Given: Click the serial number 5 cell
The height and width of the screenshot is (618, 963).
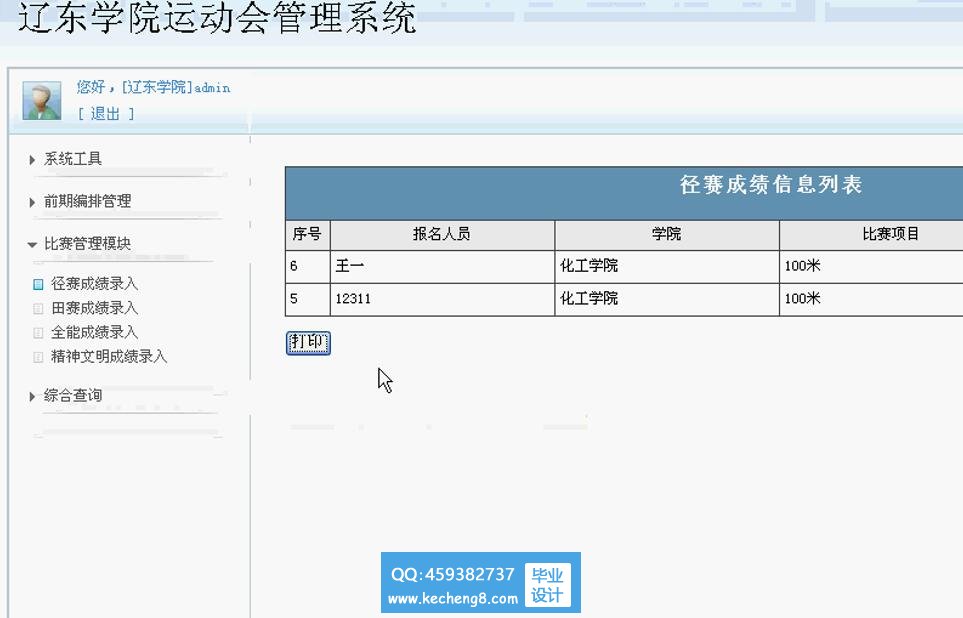Looking at the screenshot, I should point(308,299).
